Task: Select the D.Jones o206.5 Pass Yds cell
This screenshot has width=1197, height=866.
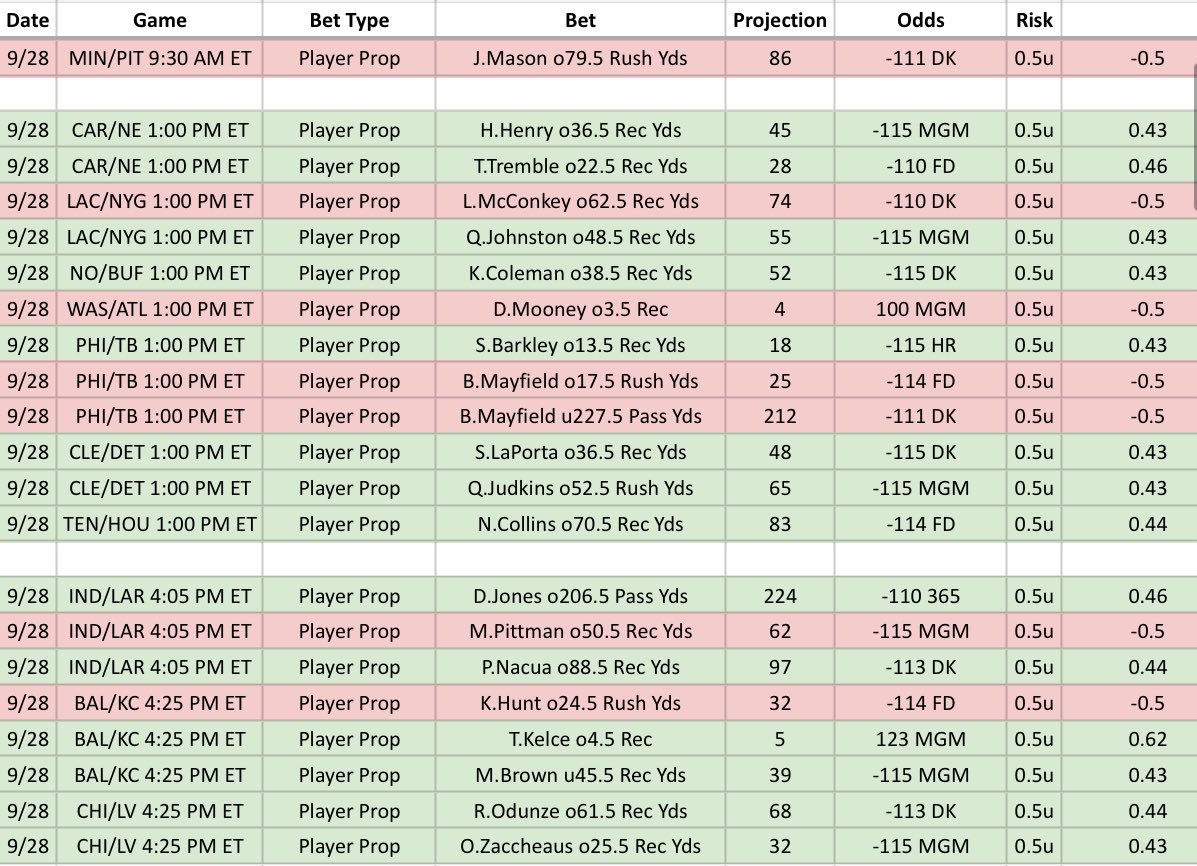Action: [580, 596]
